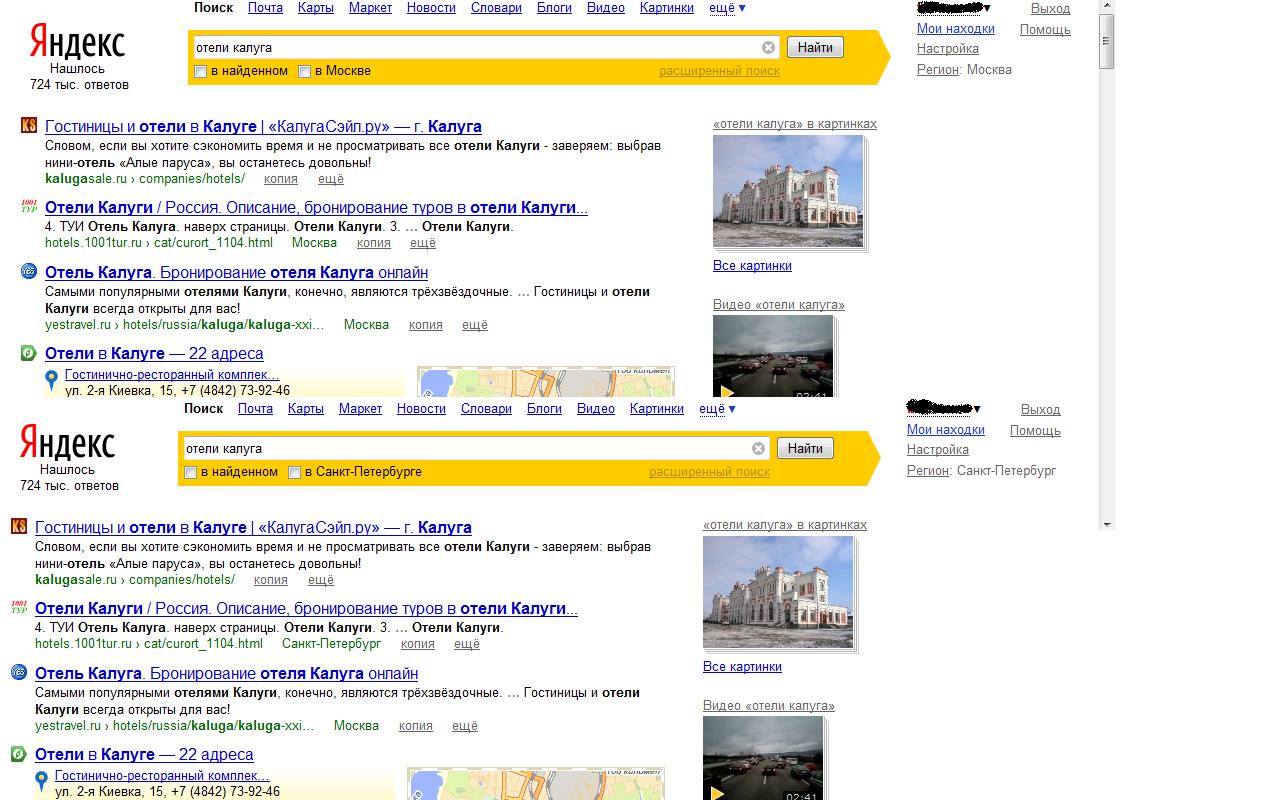The width and height of the screenshot is (1280, 800).
Task: Open the road video thumbnail on the Санкт-Петербург-region page
Action: pos(763,758)
